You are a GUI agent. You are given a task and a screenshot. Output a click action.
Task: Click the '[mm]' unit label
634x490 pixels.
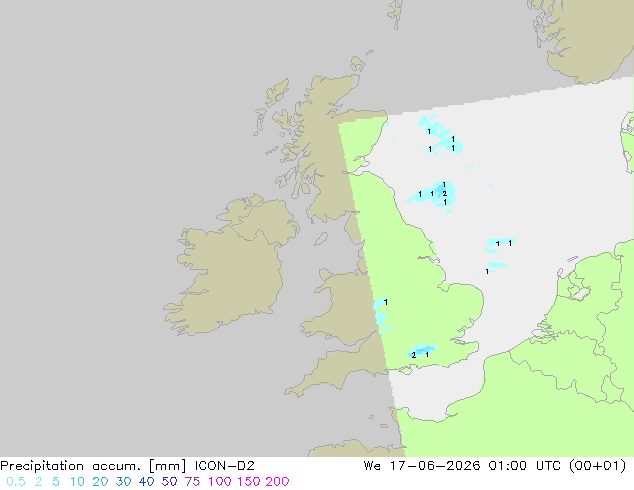(x=168, y=466)
